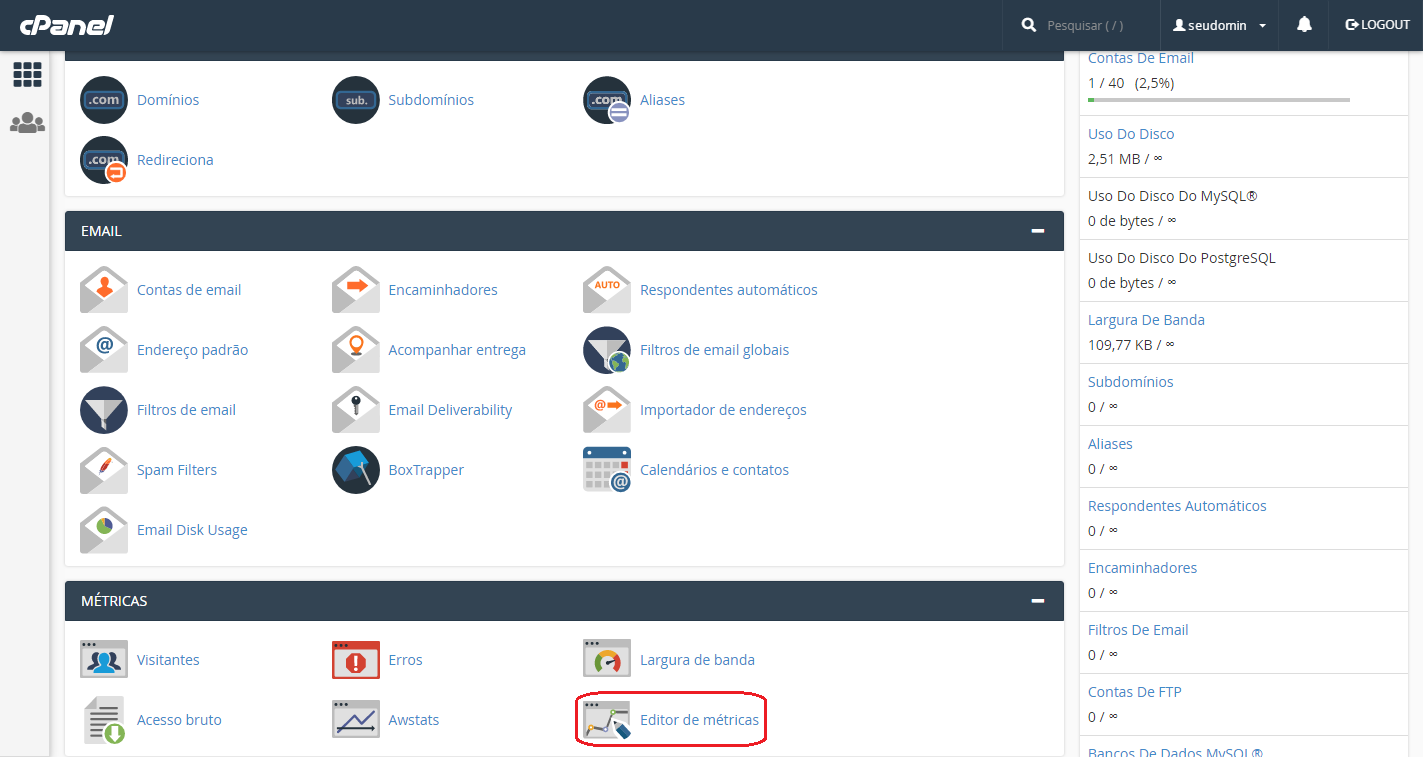Open the Filtros de email funnel icon
1423x757 pixels.
[x=104, y=410]
